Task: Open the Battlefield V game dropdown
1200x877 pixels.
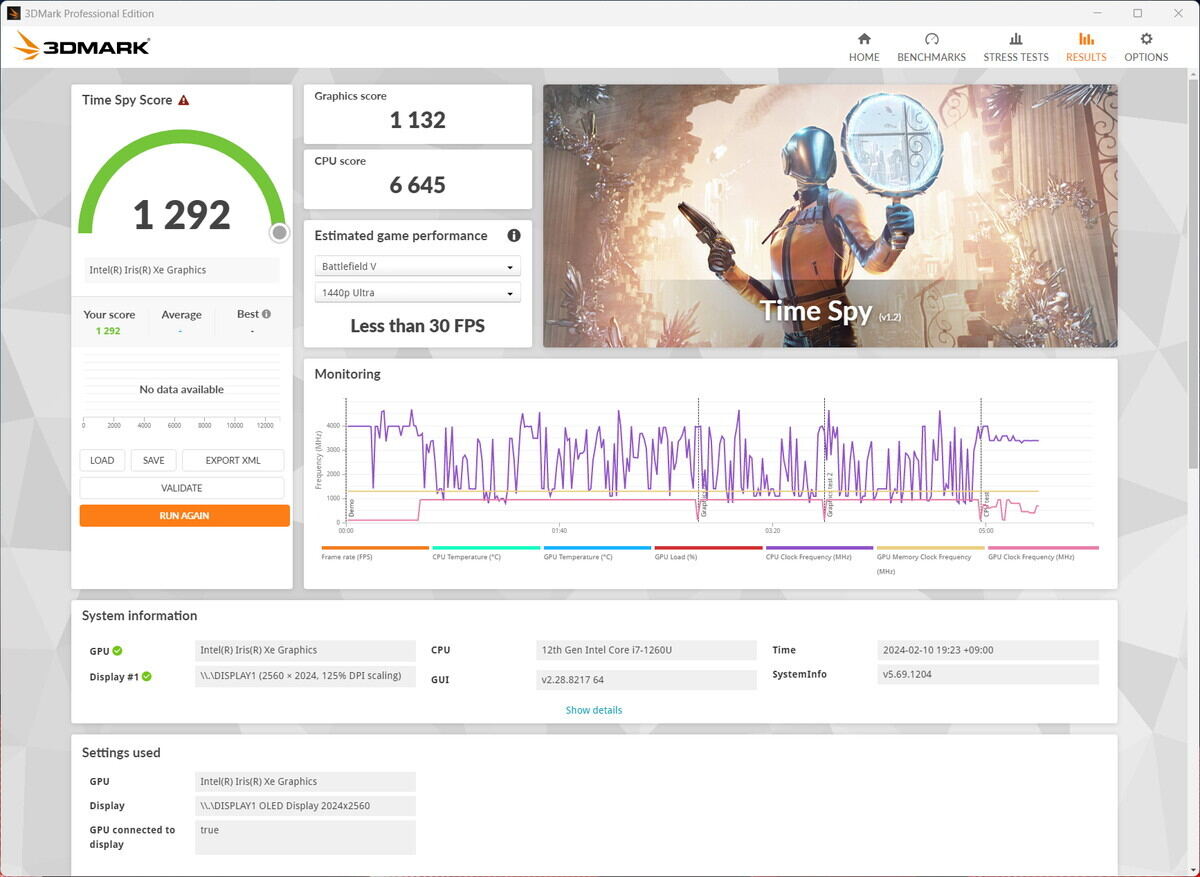Action: click(x=417, y=267)
